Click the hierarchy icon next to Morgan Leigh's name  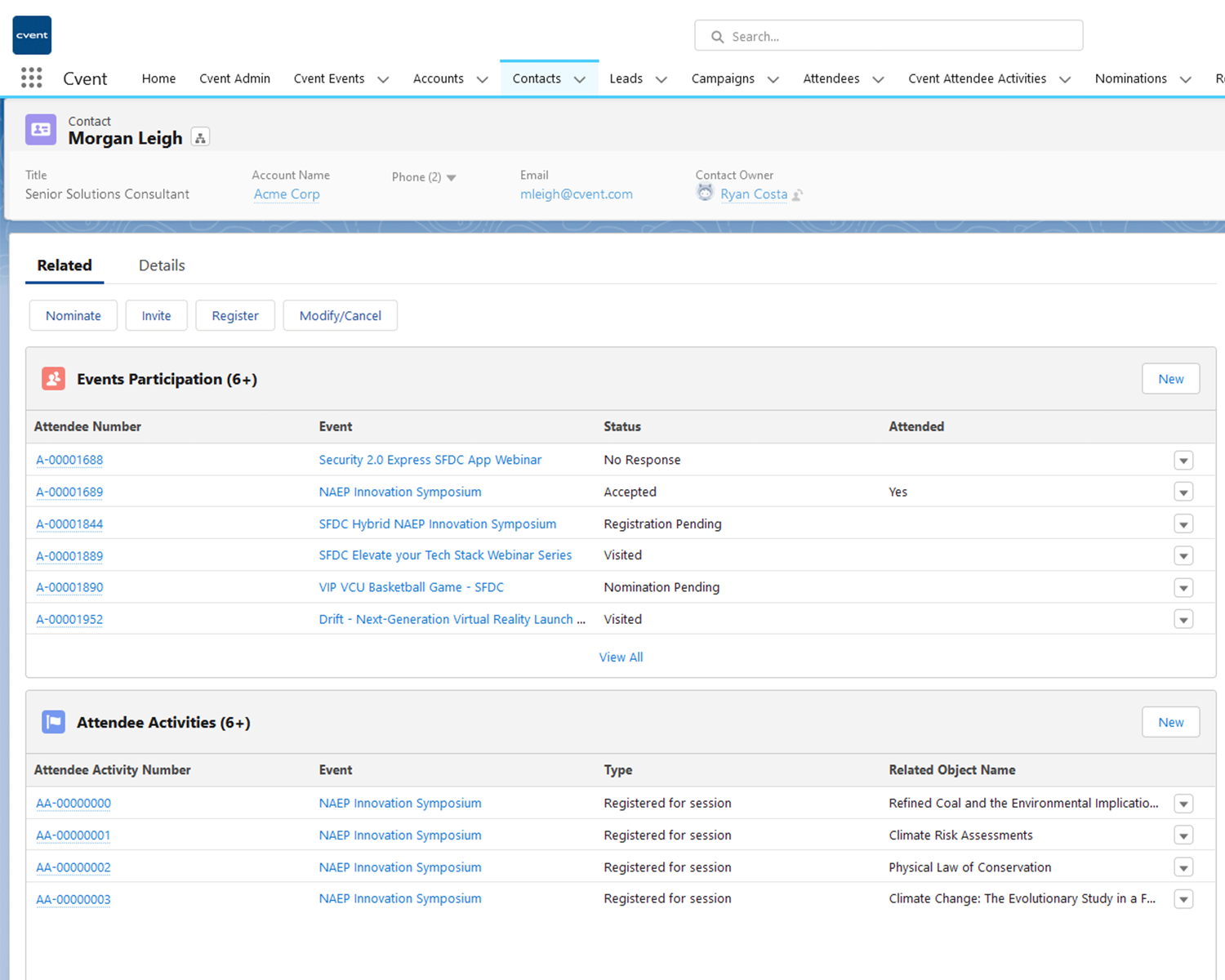coord(200,136)
